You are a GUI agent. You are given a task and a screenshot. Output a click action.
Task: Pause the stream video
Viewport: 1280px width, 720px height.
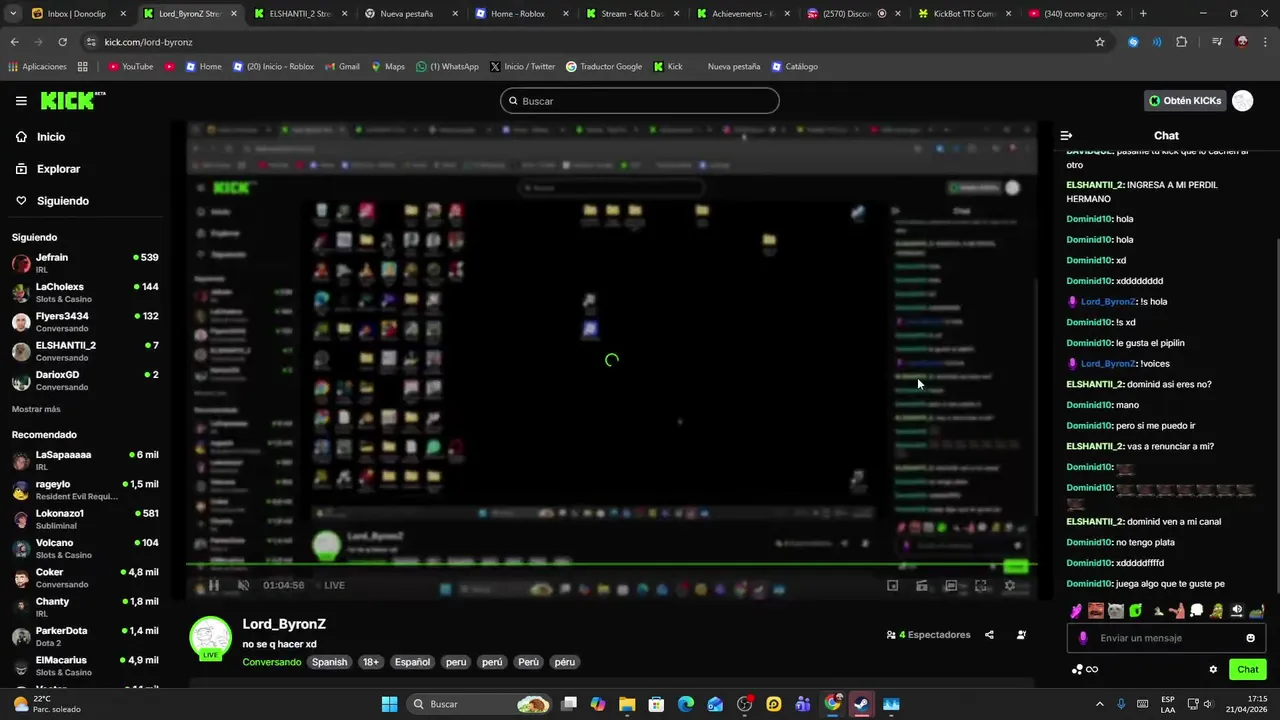point(213,585)
